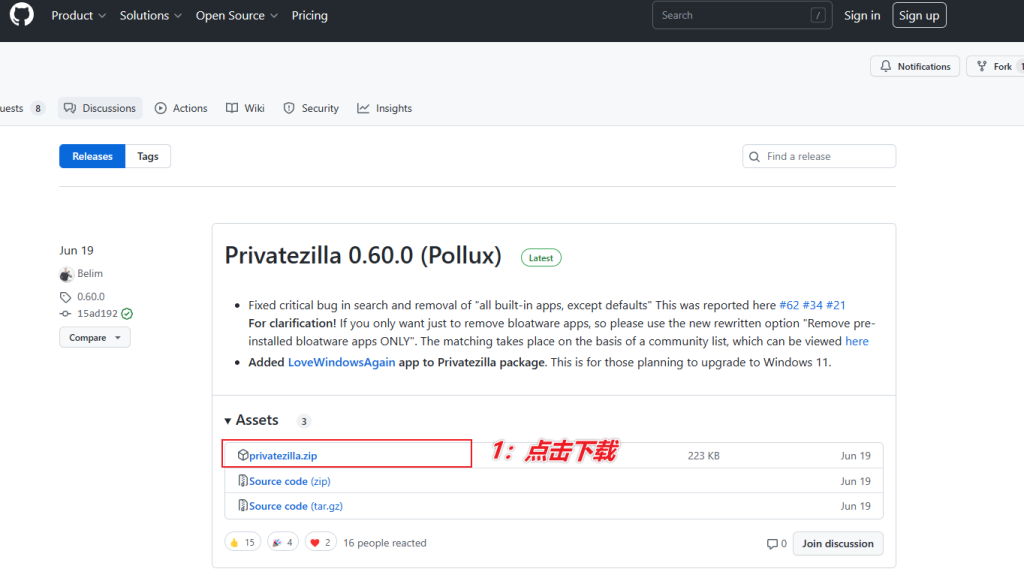Screen dimensions: 1024x575
Task: Click the tag icon beside 0.60.0
Action: tap(65, 297)
